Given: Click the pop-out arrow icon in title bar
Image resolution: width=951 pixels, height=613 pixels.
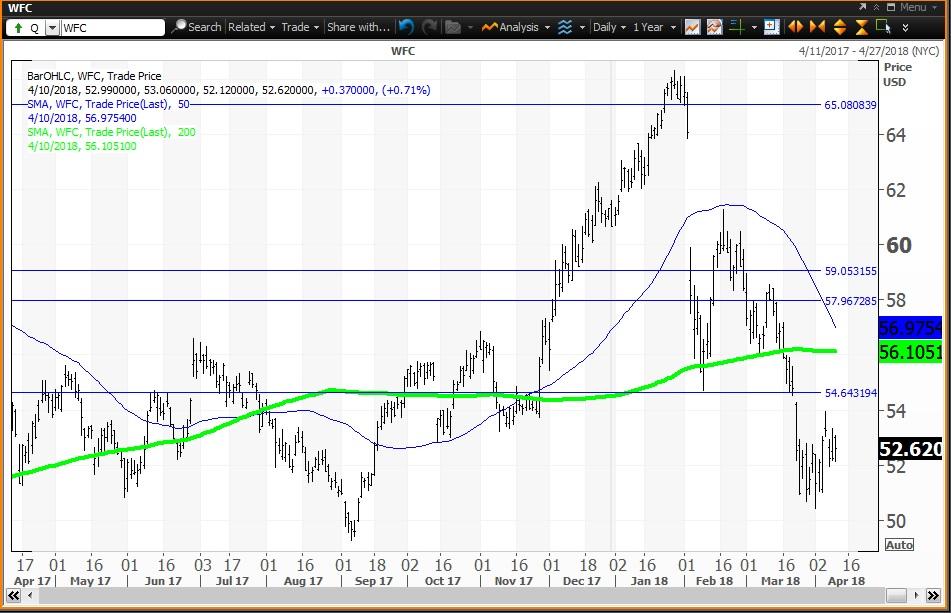Looking at the screenshot, I should (862, 7).
